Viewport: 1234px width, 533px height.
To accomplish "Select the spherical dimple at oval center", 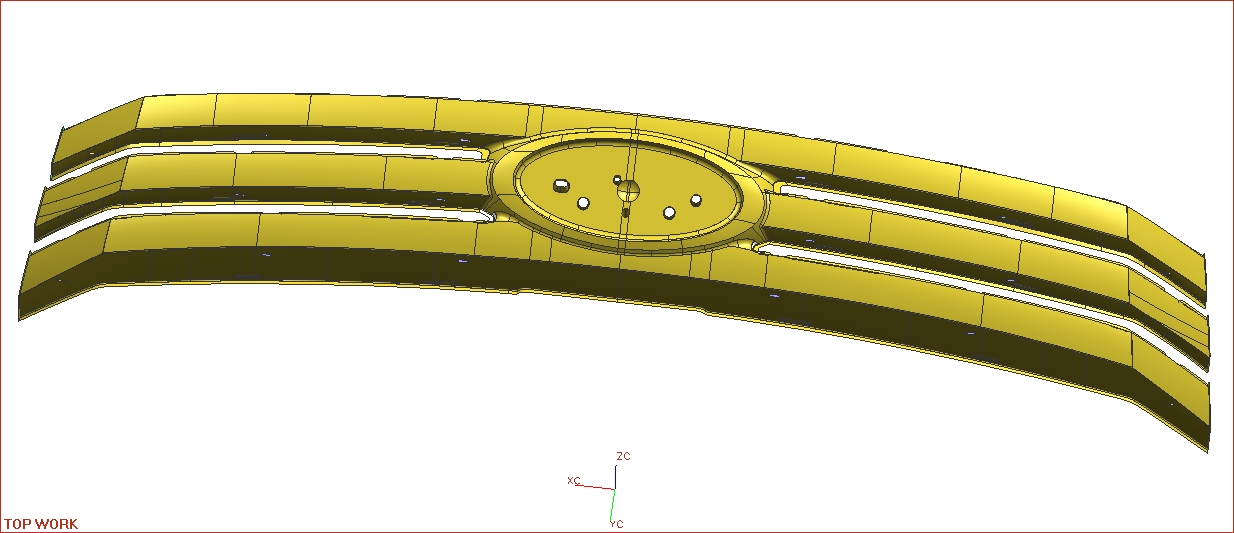I will click(x=628, y=191).
